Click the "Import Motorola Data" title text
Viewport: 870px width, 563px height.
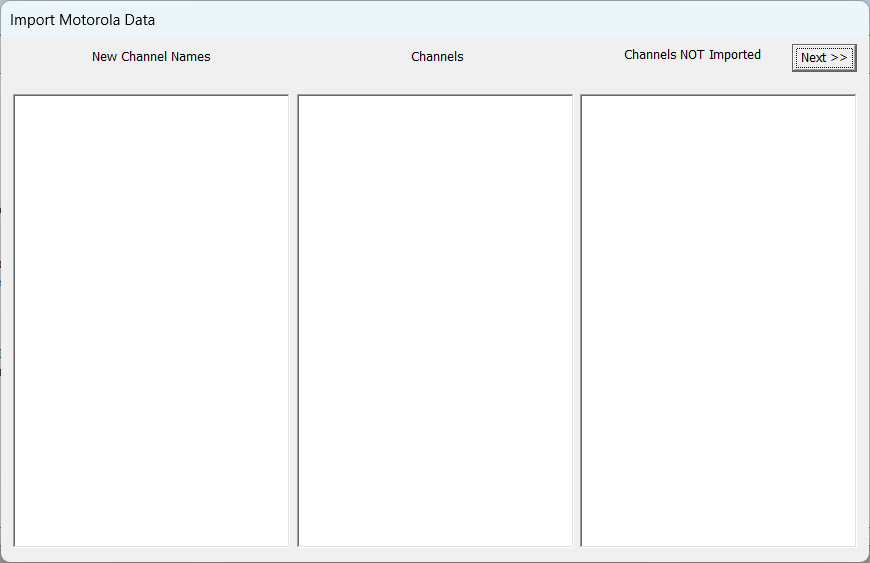(x=82, y=20)
